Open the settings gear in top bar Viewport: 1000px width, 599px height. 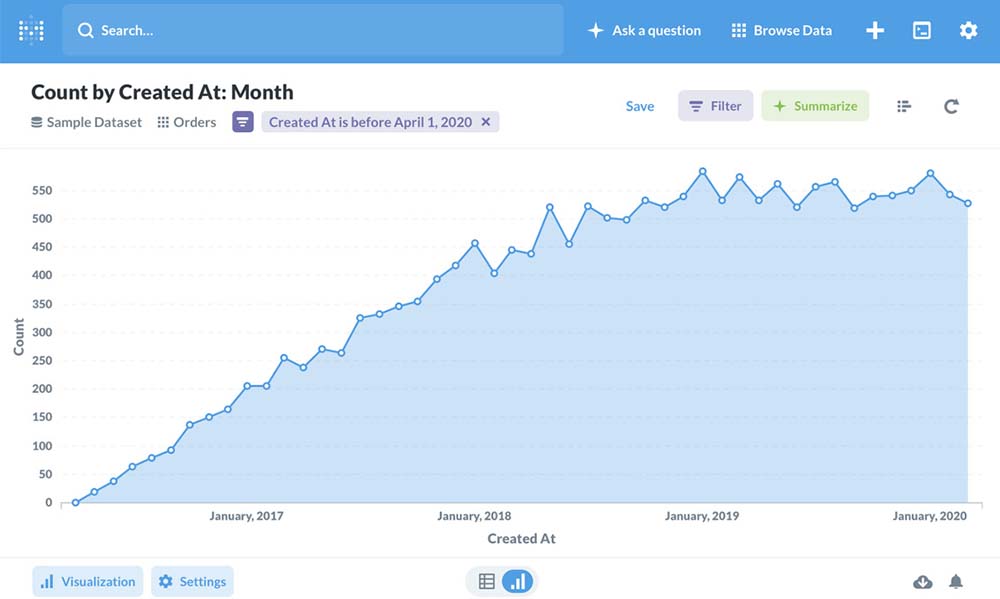968,30
